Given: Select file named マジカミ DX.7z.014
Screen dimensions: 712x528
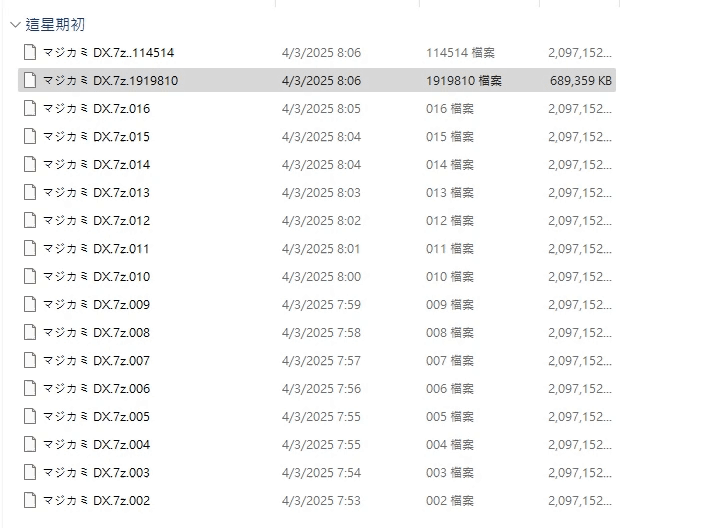Looking at the screenshot, I should 96,164.
